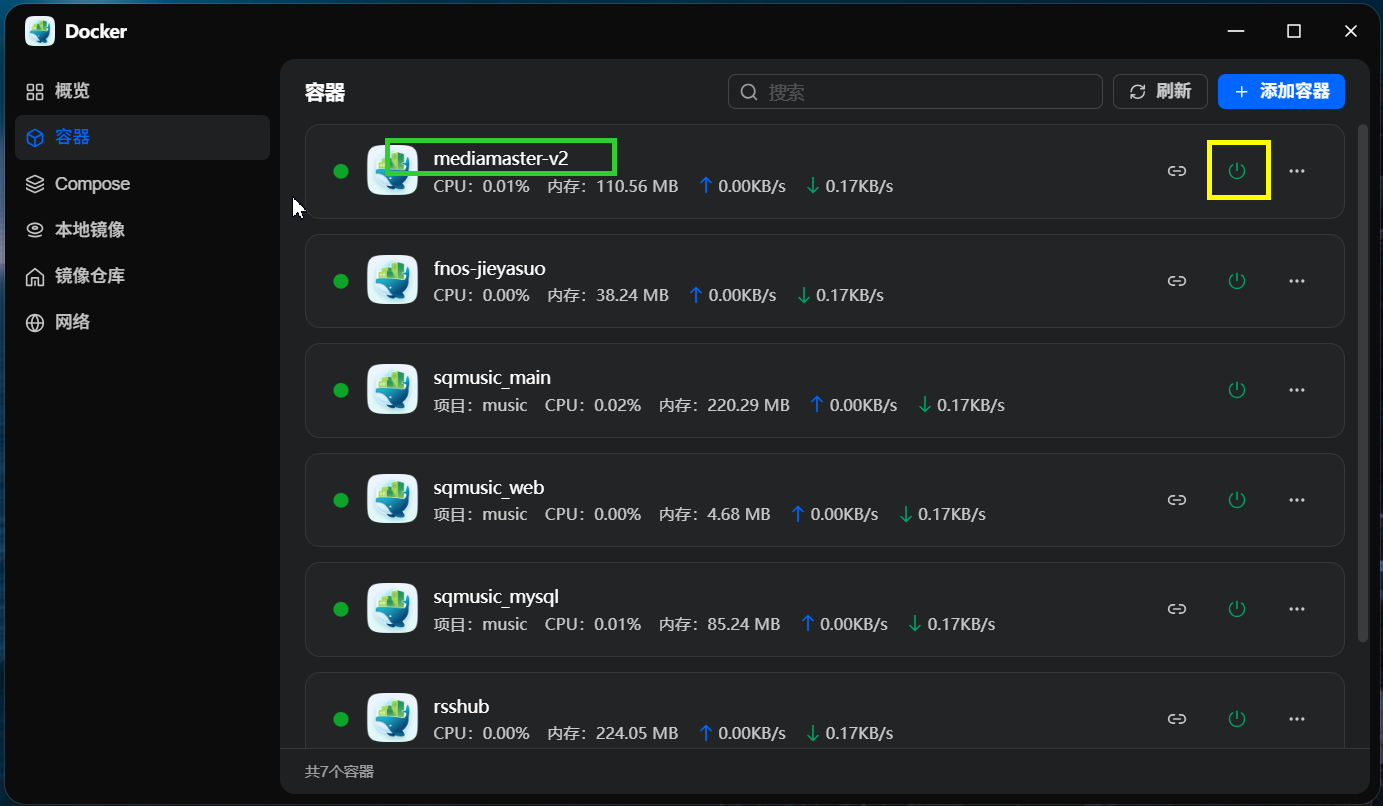Screen dimensions: 1383x806
Task: Stop the sqmusic_main container with power button
Action: (1237, 390)
